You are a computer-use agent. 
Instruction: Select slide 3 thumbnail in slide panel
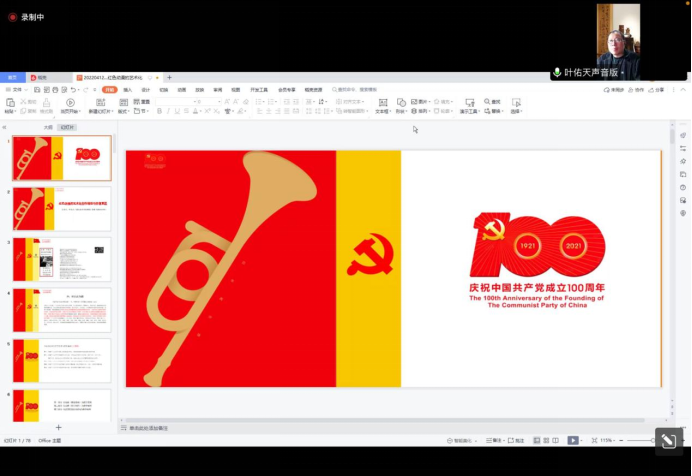(61, 259)
